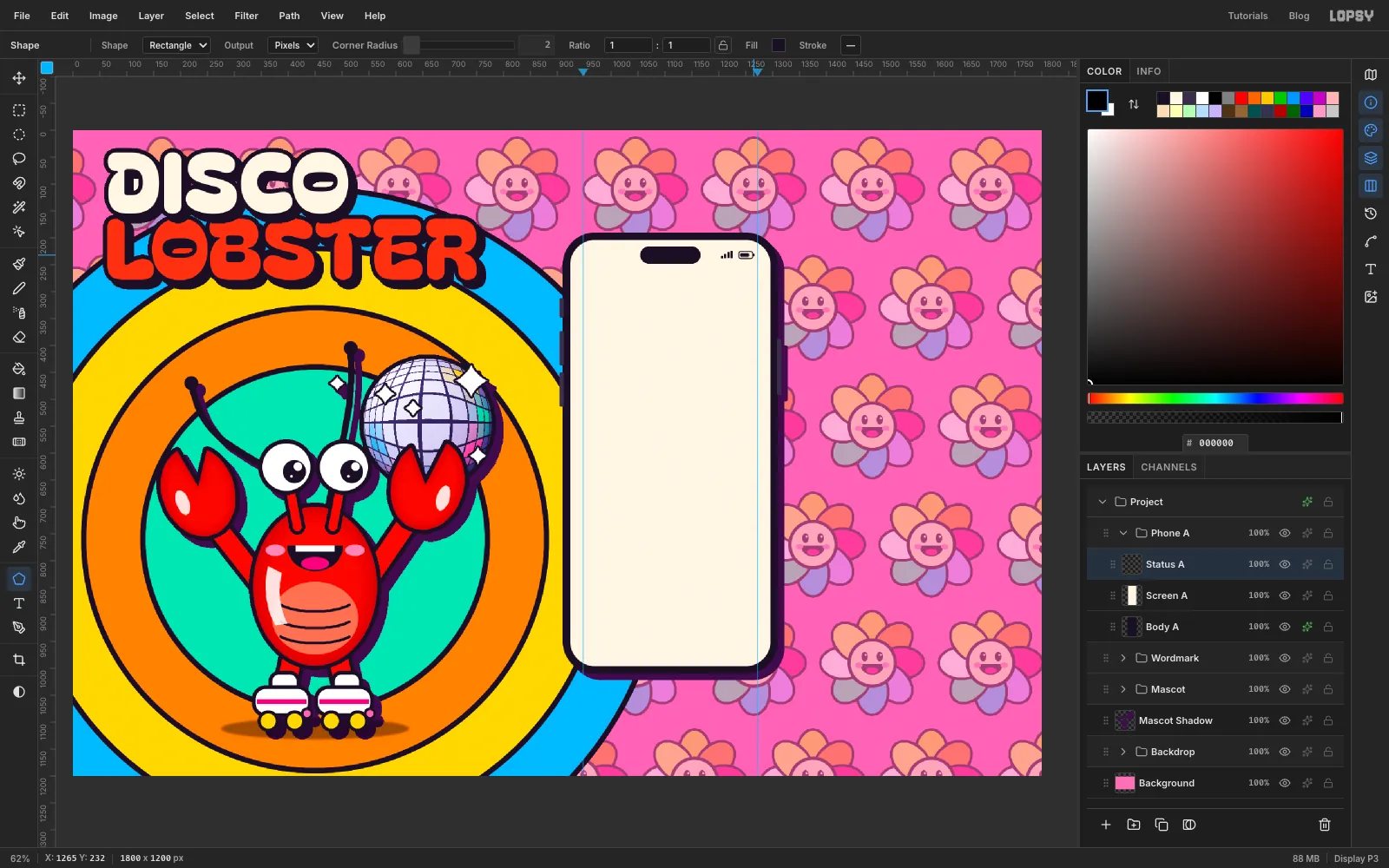This screenshot has width=1389, height=868.
Task: Click the Stroke style box
Action: point(851,45)
